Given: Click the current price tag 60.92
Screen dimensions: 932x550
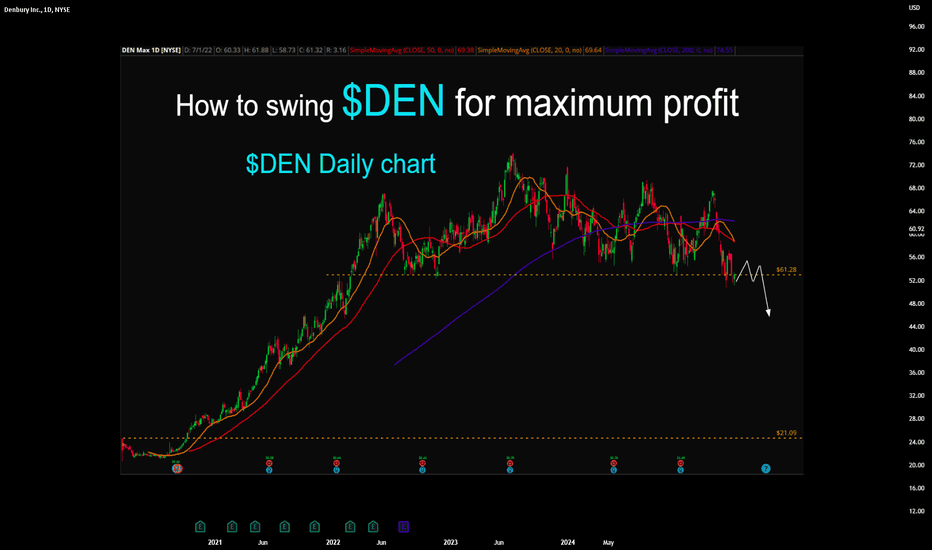Looking at the screenshot, I should pos(917,229).
